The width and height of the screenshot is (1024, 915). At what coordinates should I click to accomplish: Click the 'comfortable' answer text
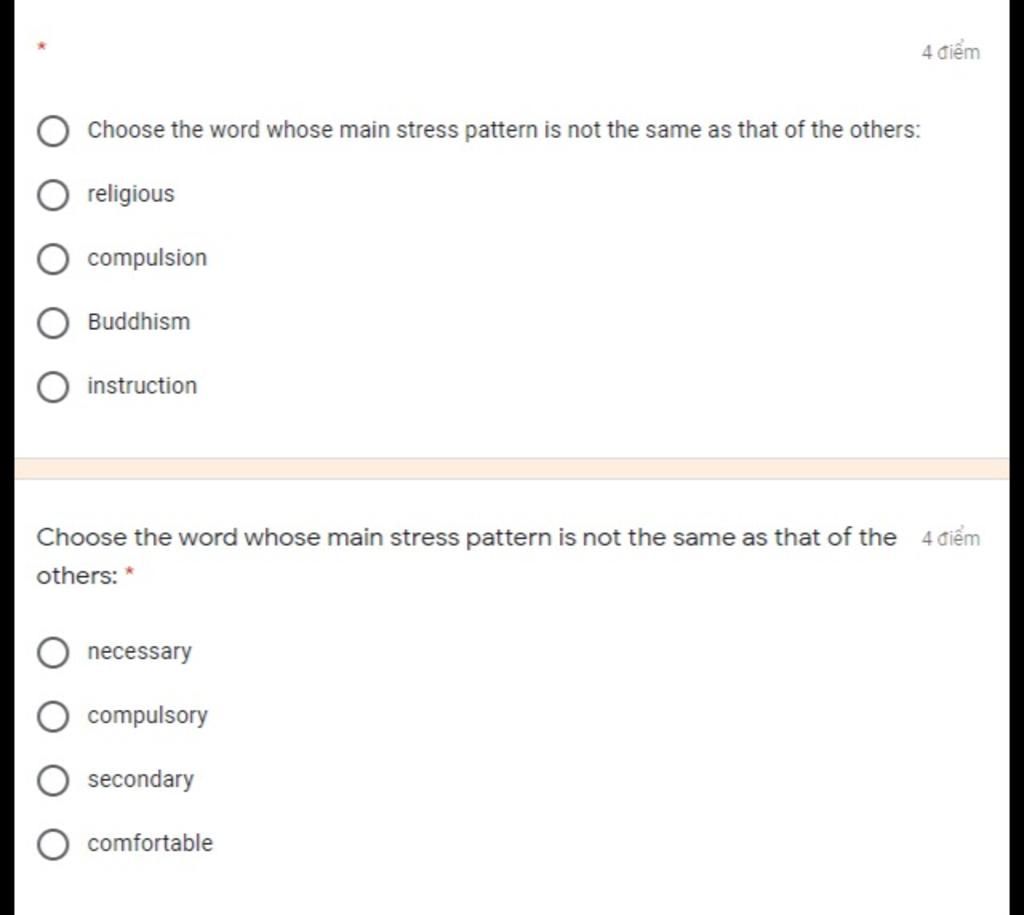(x=150, y=843)
